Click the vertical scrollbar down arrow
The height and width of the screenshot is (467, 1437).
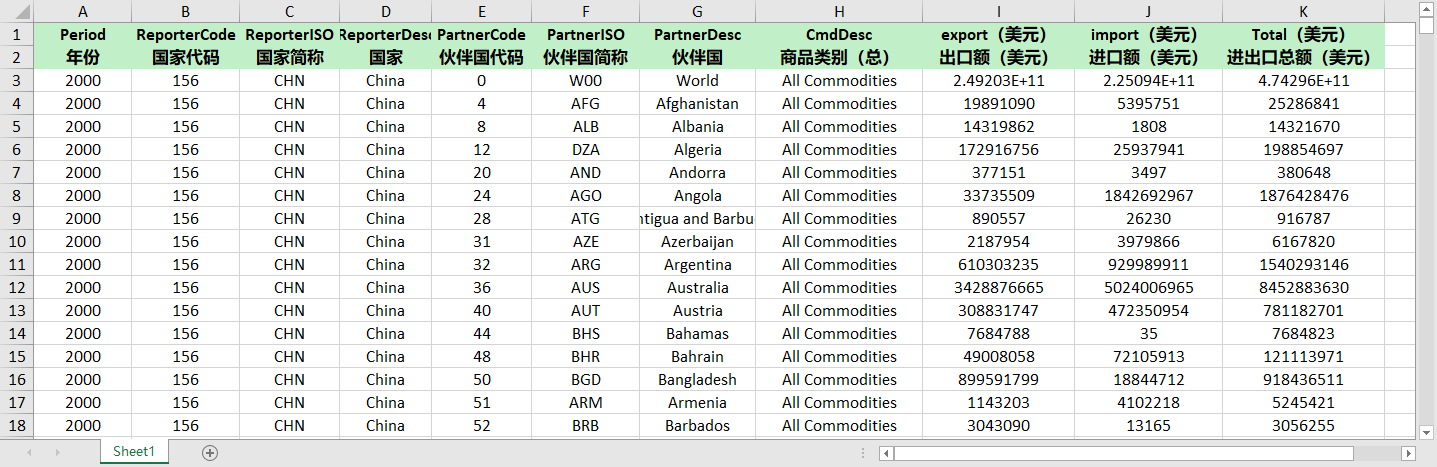pos(1426,432)
